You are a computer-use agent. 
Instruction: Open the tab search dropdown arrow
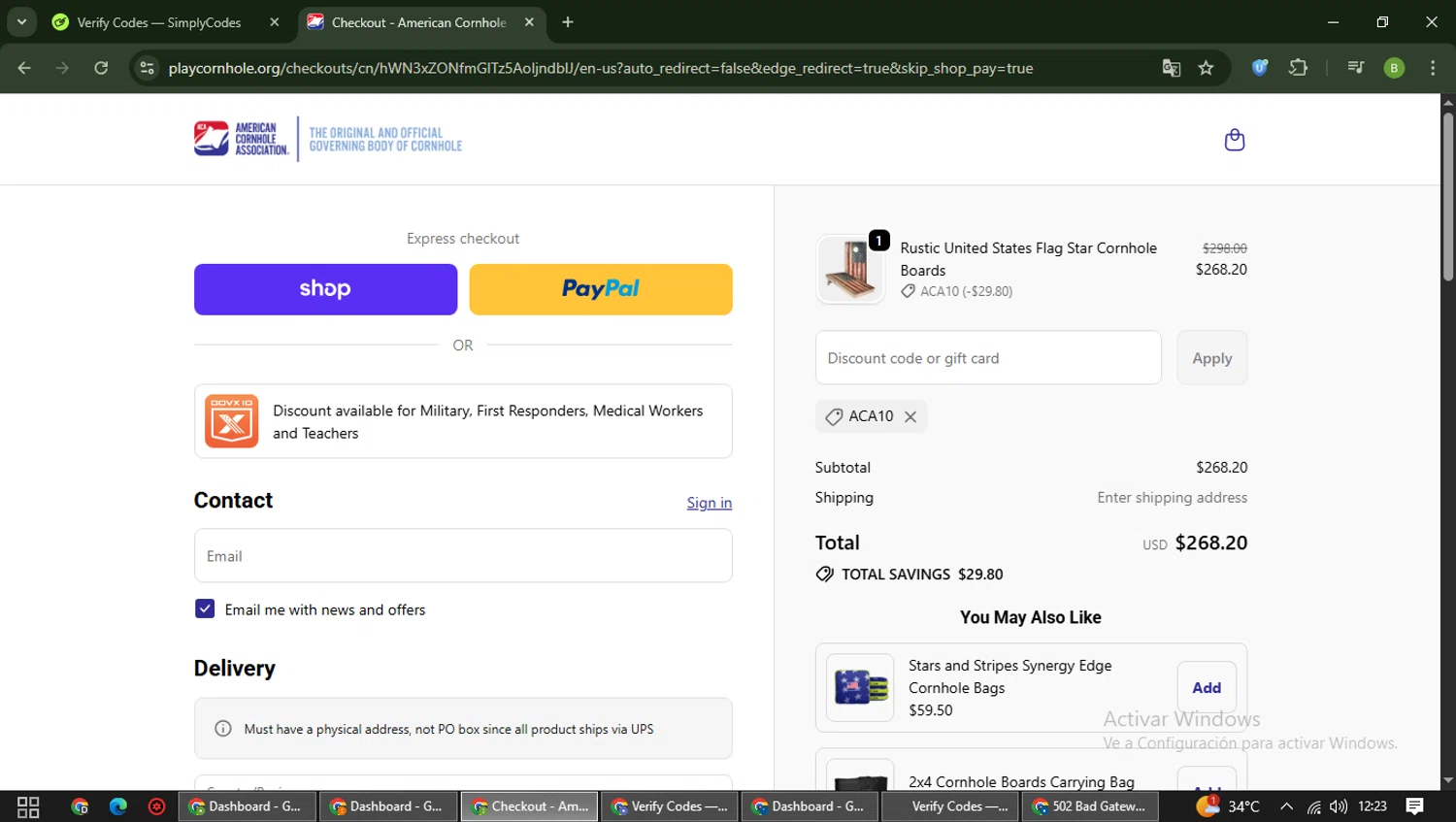[x=21, y=22]
